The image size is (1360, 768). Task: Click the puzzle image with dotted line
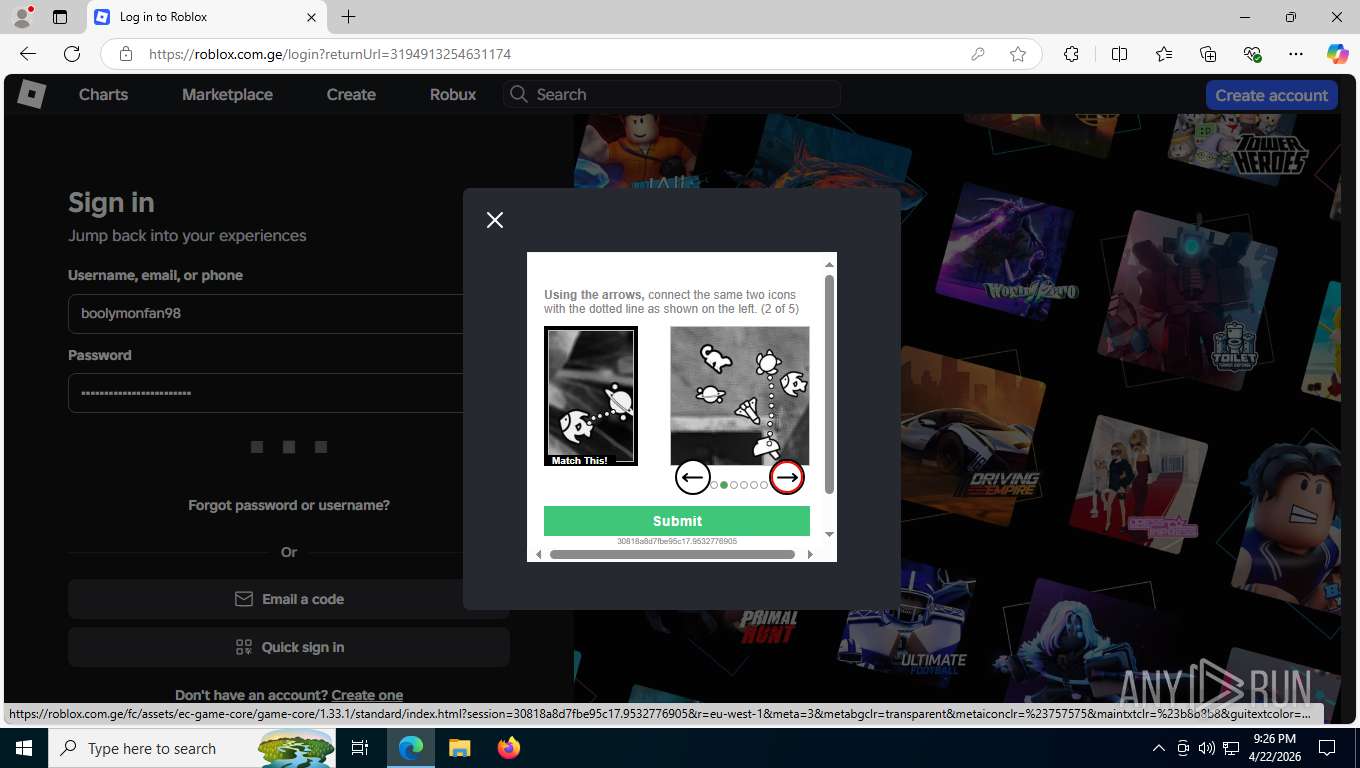pos(740,396)
